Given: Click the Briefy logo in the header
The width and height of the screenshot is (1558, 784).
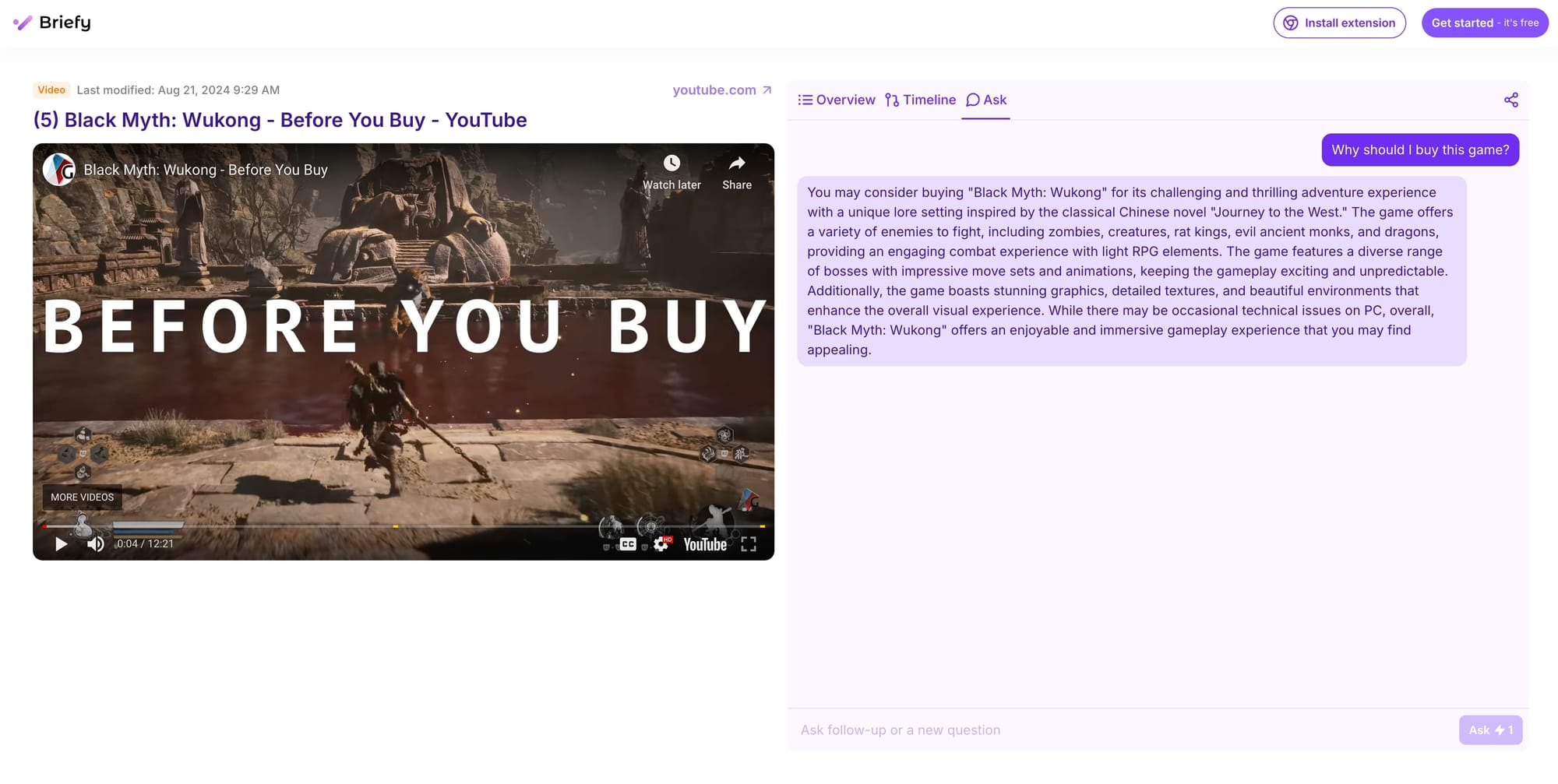Looking at the screenshot, I should click(52, 23).
